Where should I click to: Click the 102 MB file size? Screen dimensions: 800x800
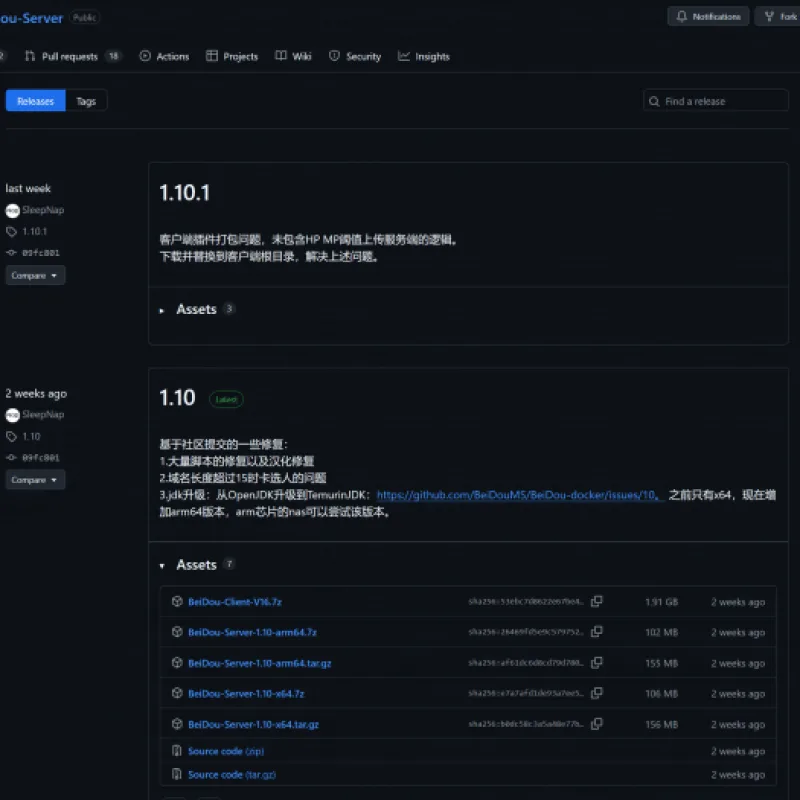tap(662, 633)
